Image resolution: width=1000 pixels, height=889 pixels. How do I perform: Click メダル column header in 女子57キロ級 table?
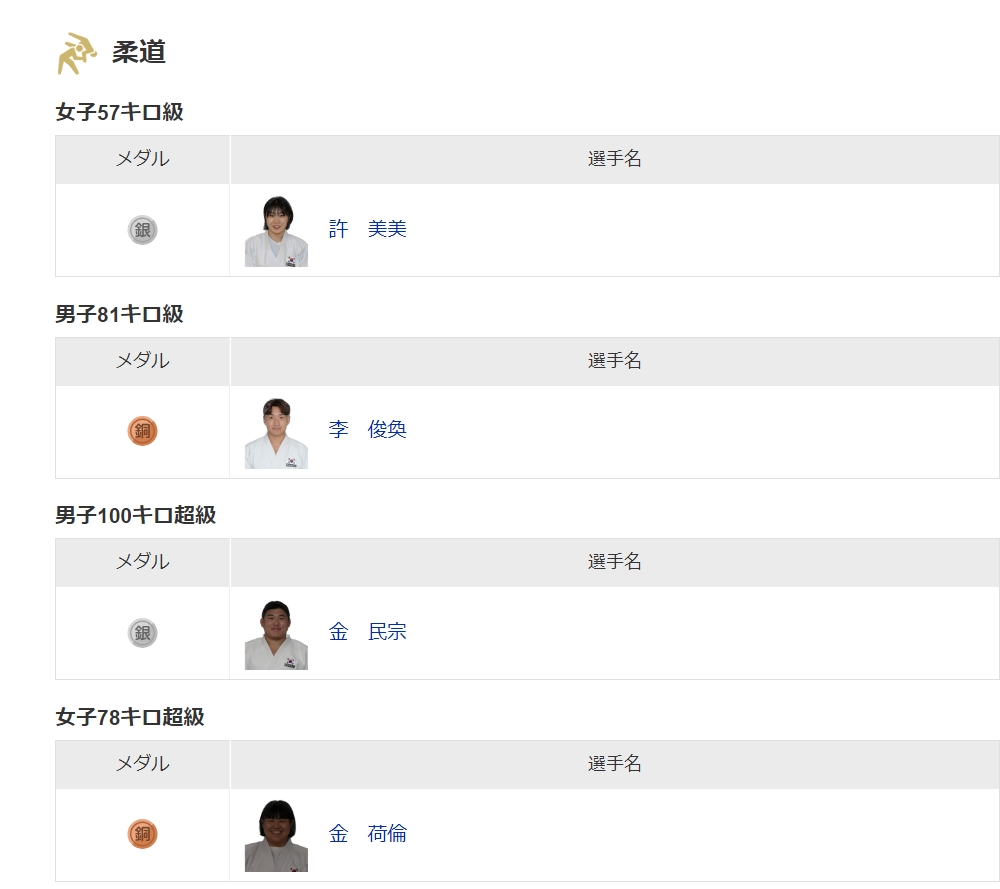[142, 159]
